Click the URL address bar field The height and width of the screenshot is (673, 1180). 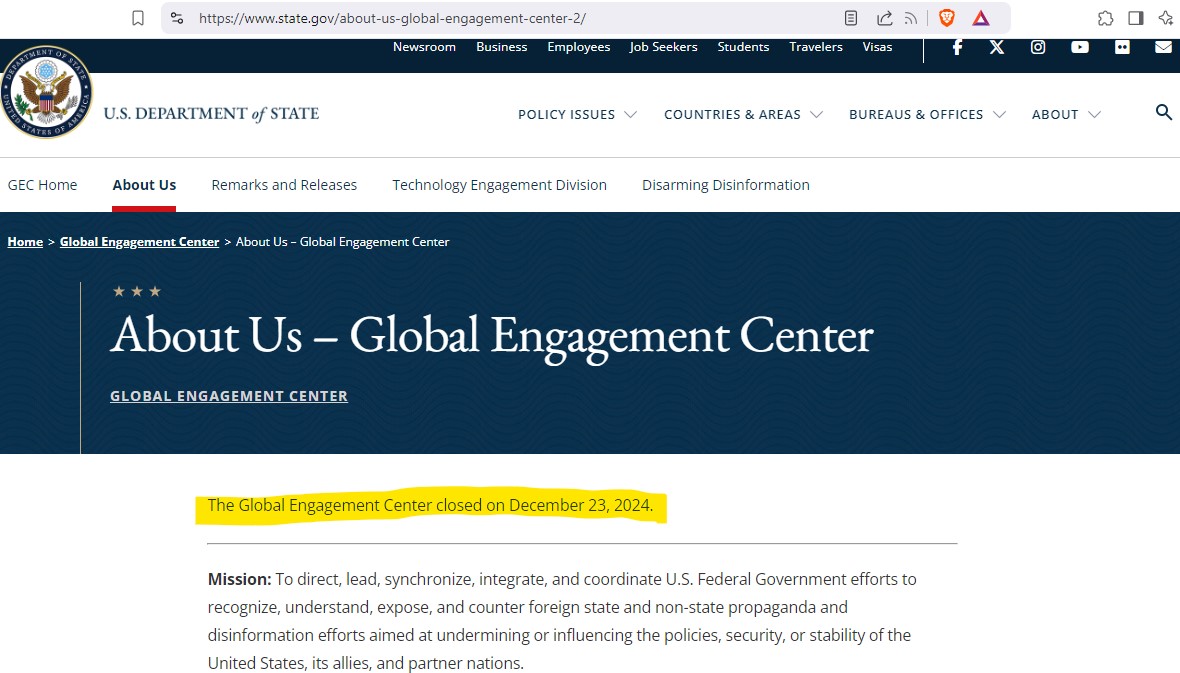500,18
